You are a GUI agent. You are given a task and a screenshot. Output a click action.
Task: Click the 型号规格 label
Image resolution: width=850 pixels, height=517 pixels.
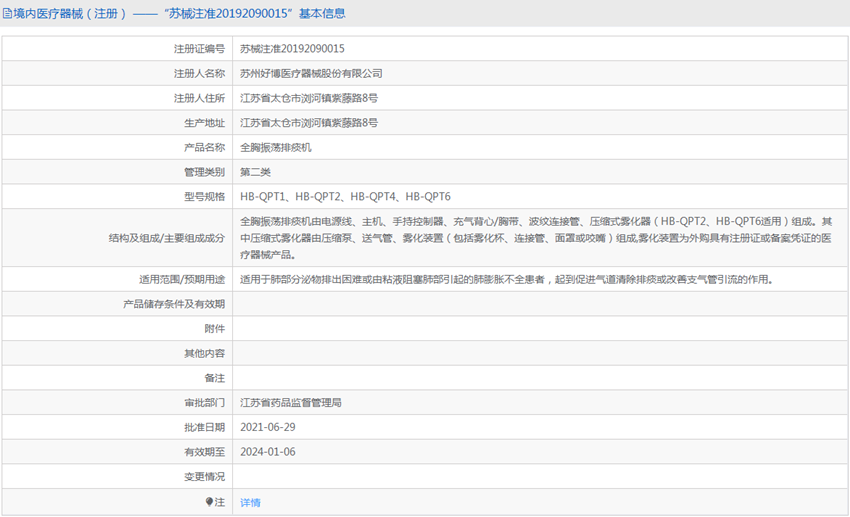click(204, 197)
